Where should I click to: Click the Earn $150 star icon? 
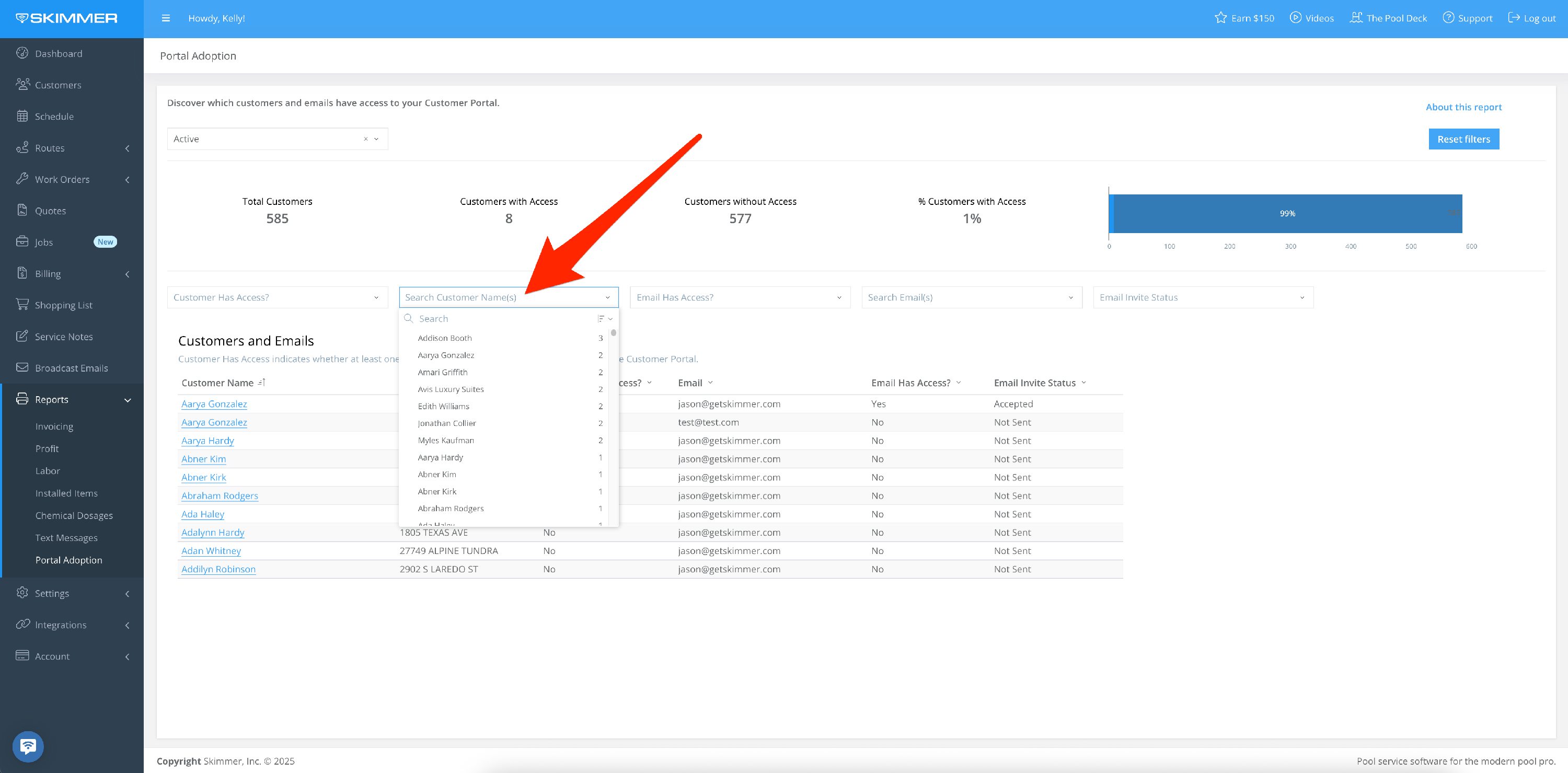(x=1220, y=18)
